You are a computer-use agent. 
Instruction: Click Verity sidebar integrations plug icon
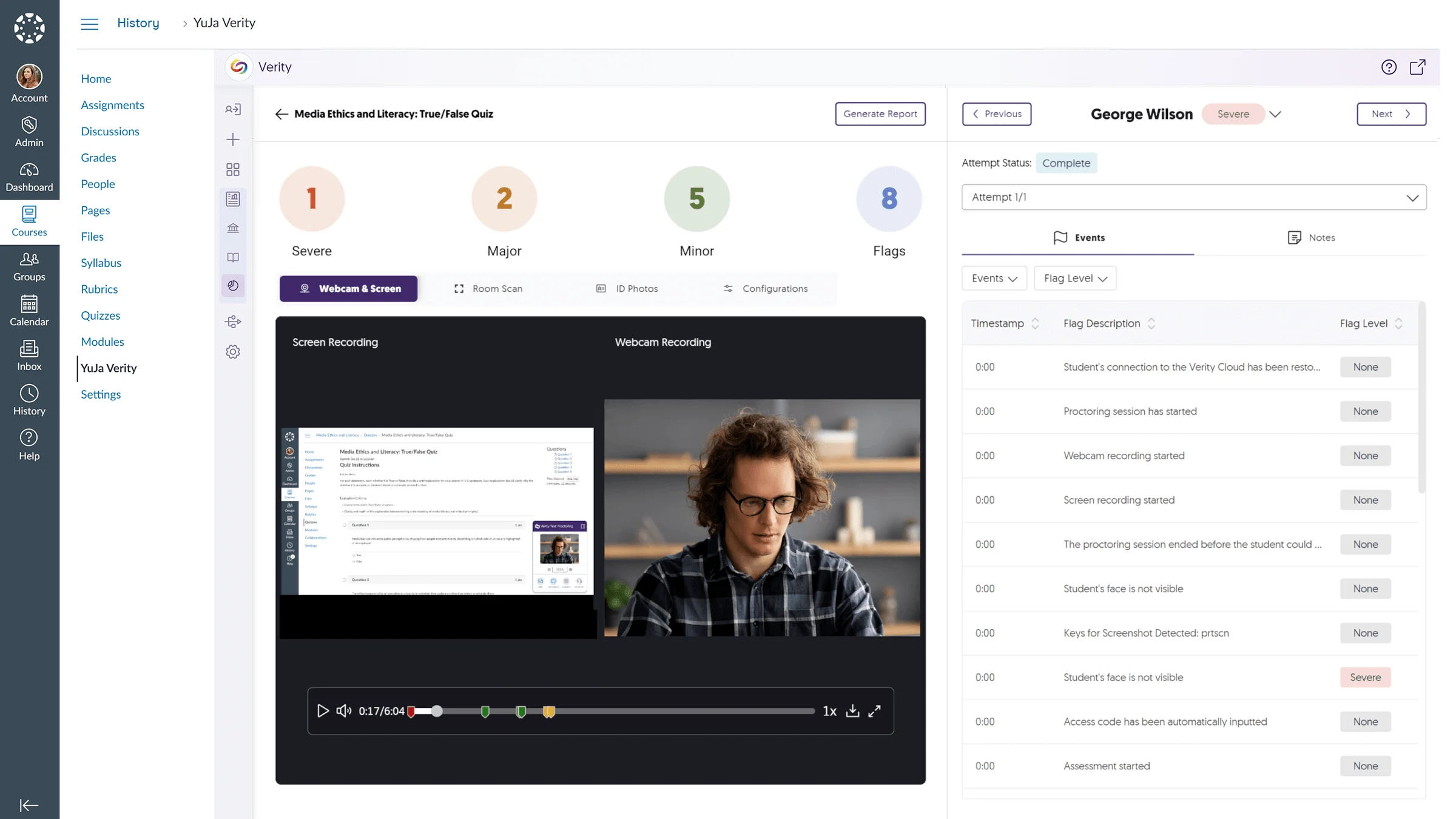[233, 322]
